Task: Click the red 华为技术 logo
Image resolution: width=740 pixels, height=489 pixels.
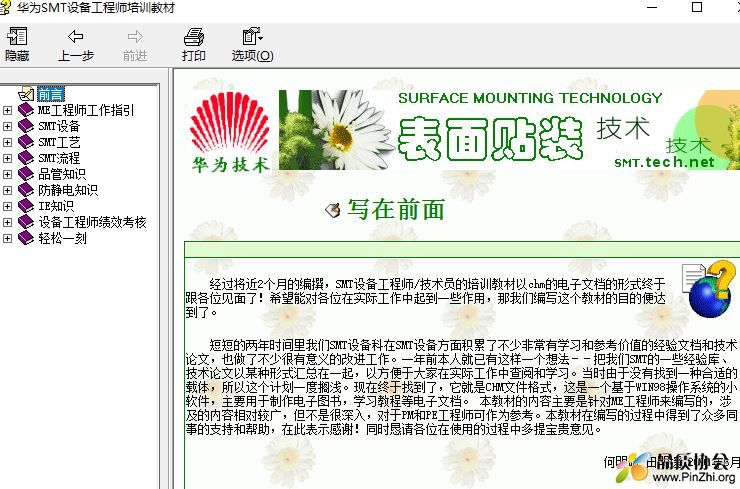Action: tap(230, 132)
